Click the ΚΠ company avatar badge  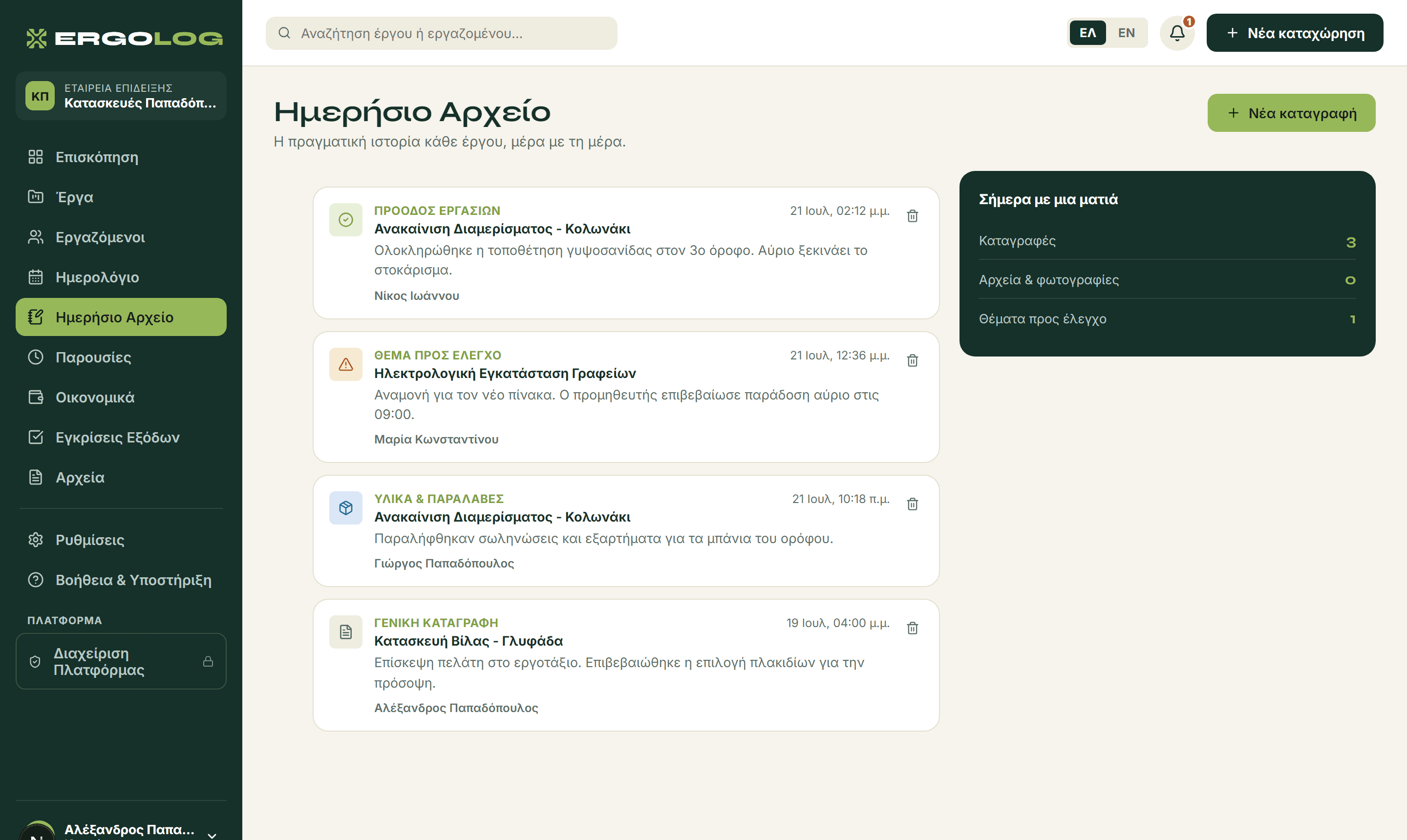tap(40, 96)
